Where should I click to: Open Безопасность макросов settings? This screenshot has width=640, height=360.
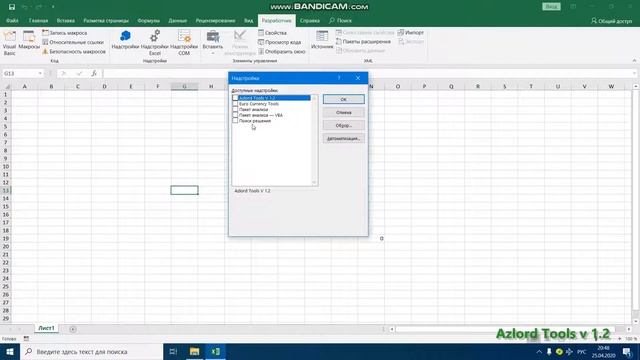pos(74,51)
